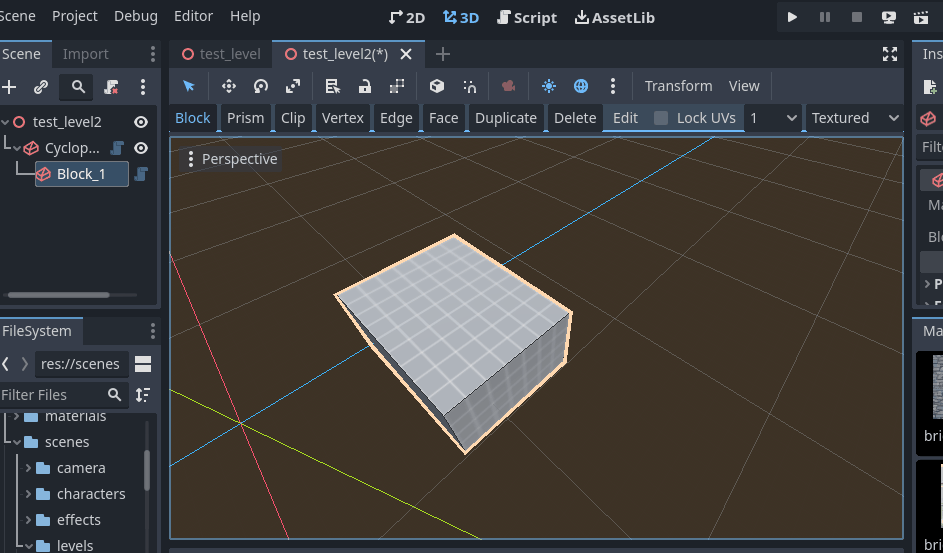Open Scene dock extra options menu
The height and width of the screenshot is (553, 943).
[143, 87]
